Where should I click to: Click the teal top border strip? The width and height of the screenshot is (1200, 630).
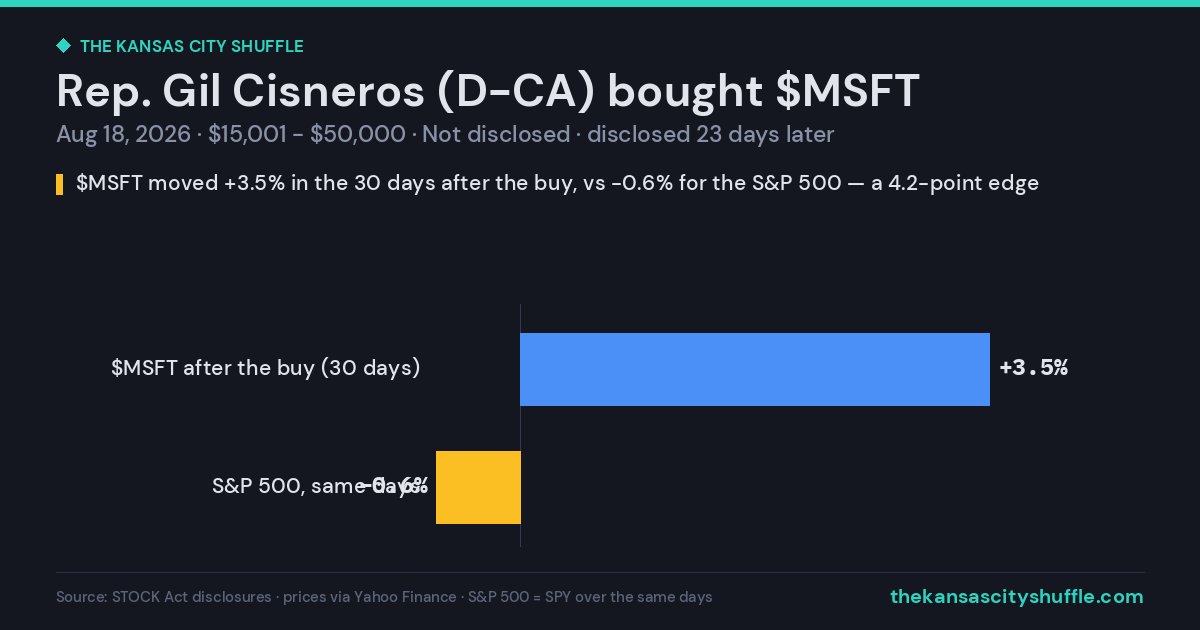(x=600, y=3)
